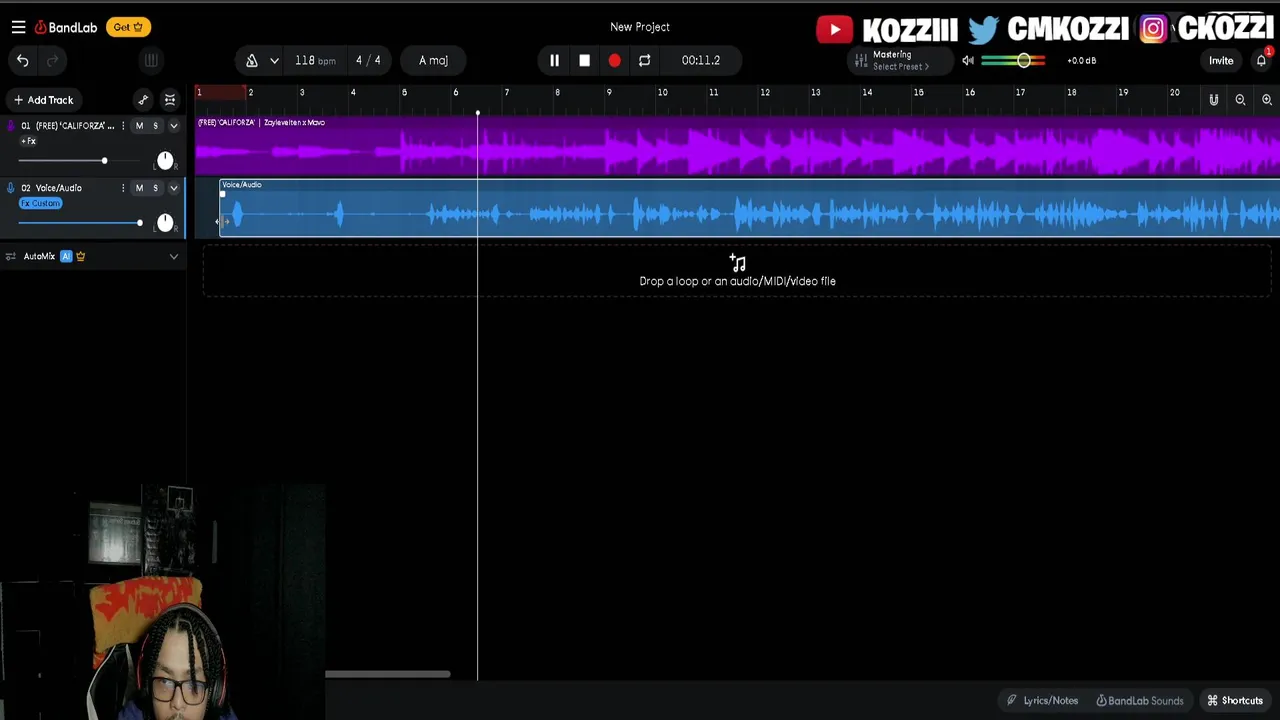
Task: Mute track 01 CALIFORZA
Action: (139, 126)
